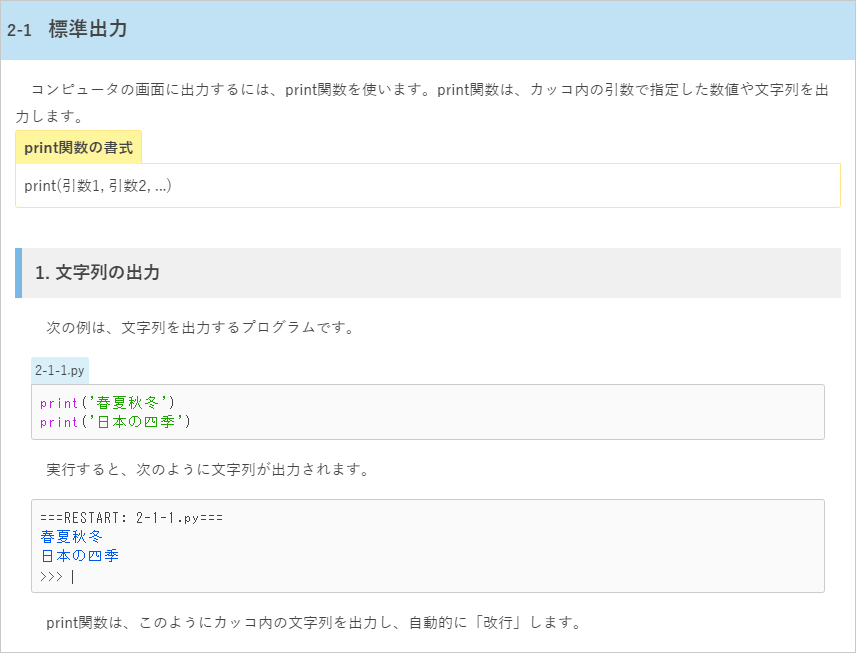Click the blue 日本の四季 output text
The height and width of the screenshot is (653, 856).
coord(80,556)
